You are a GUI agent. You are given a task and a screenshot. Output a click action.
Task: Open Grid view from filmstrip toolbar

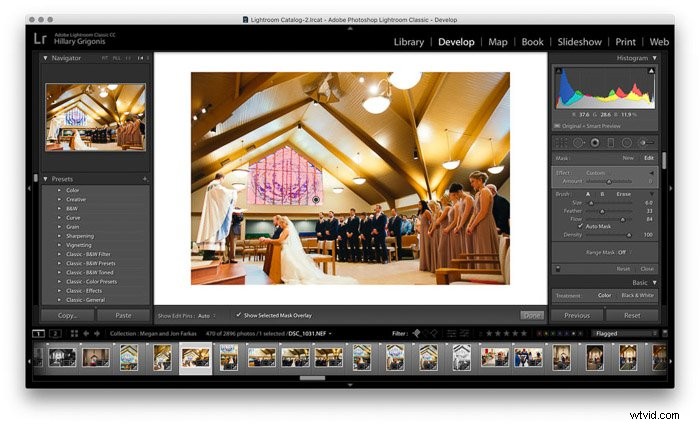coord(74,333)
